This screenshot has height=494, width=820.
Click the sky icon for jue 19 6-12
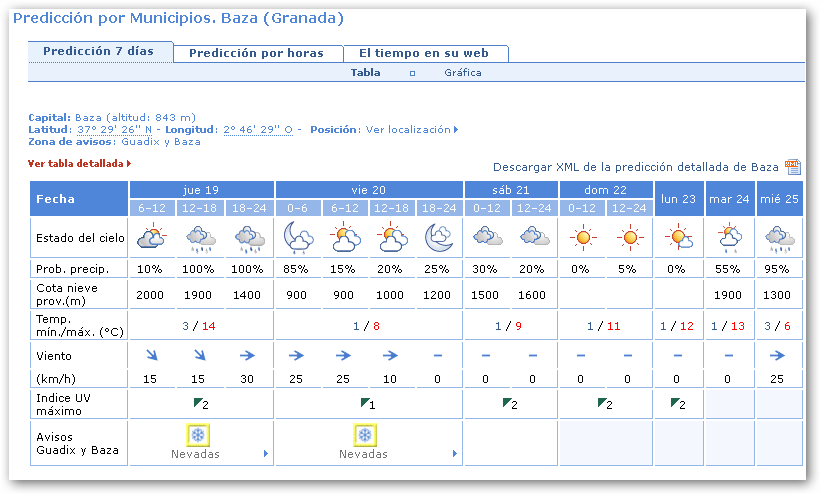(151, 238)
